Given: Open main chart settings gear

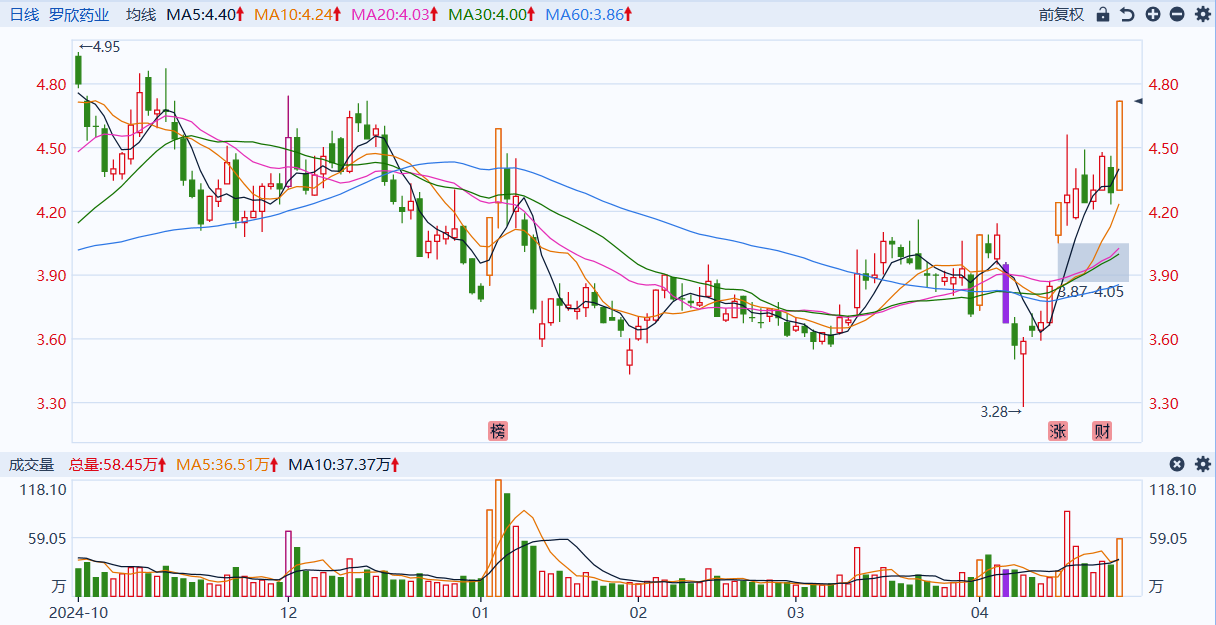Looking at the screenshot, I should point(1201,15).
